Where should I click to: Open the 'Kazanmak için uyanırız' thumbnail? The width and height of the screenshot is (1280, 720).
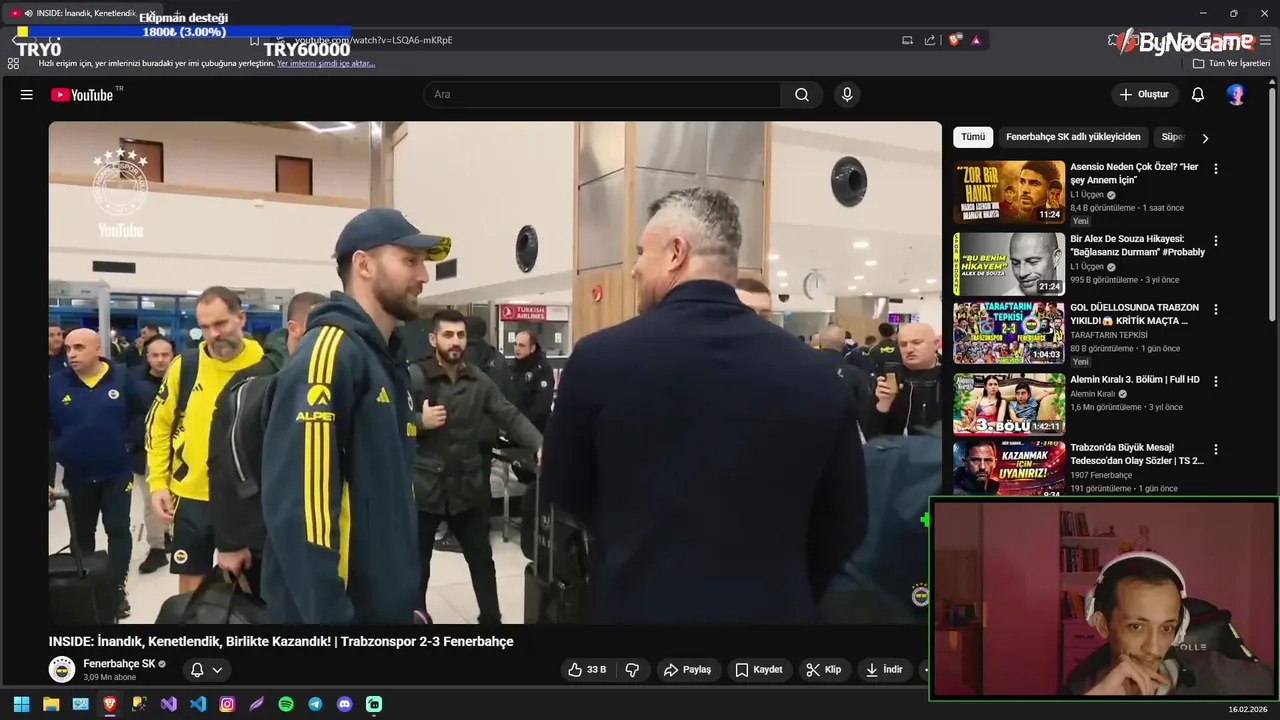(1009, 468)
